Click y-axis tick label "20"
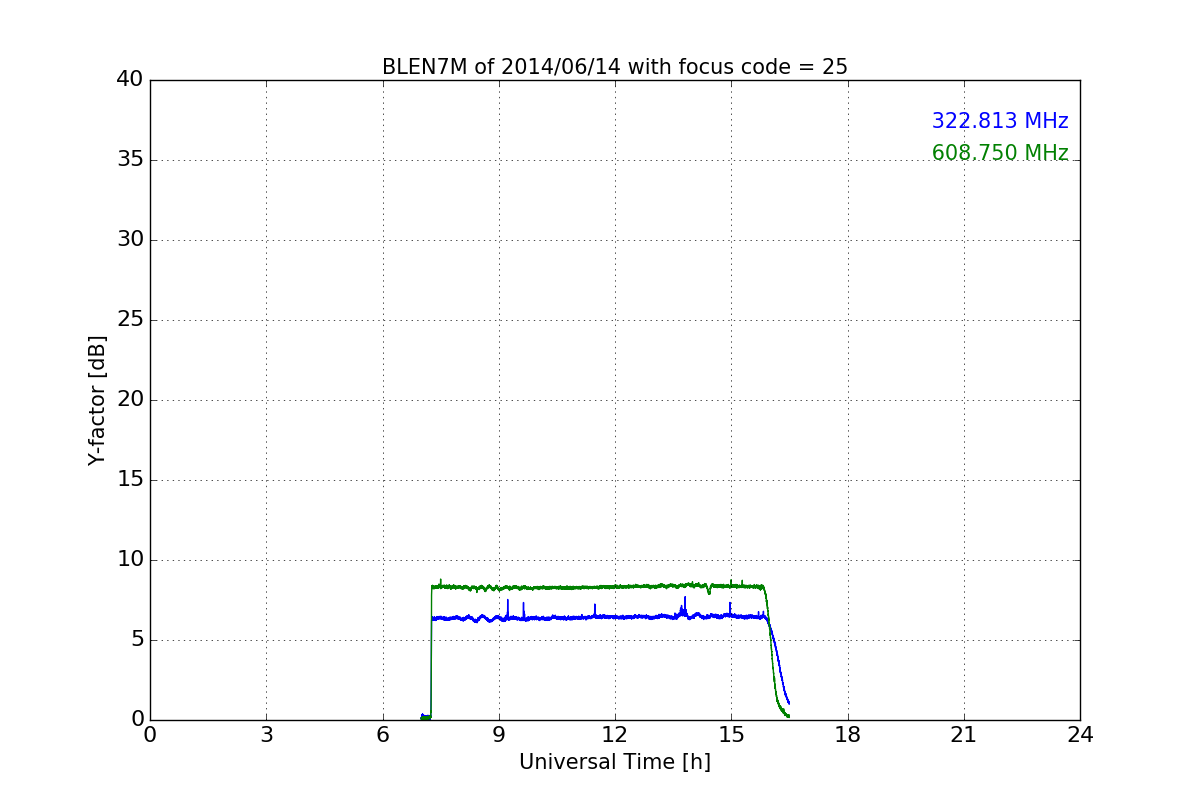 point(130,399)
